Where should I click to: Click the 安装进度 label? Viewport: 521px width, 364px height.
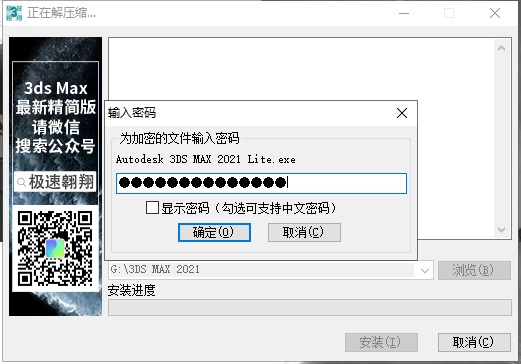click(x=131, y=290)
